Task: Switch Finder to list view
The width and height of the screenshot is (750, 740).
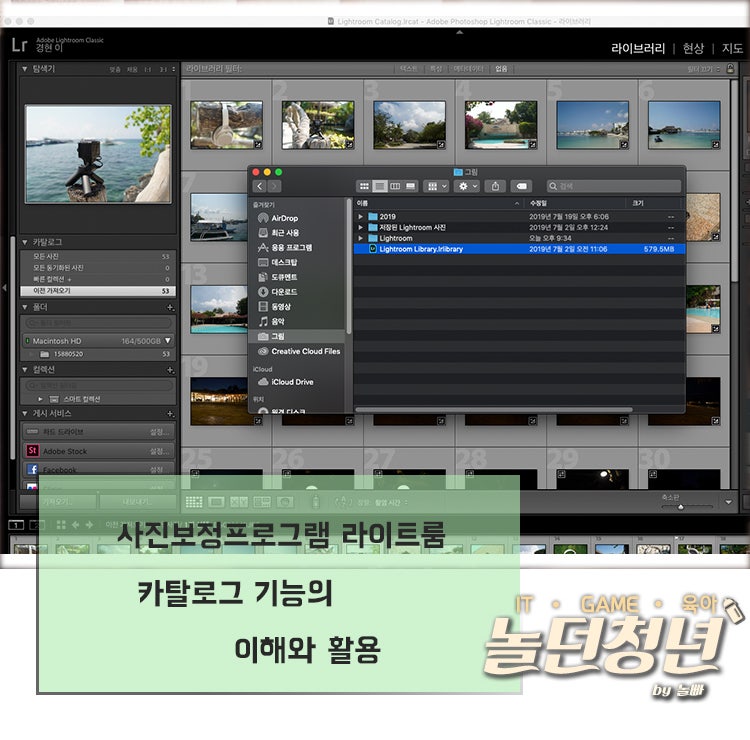Action: click(x=380, y=186)
